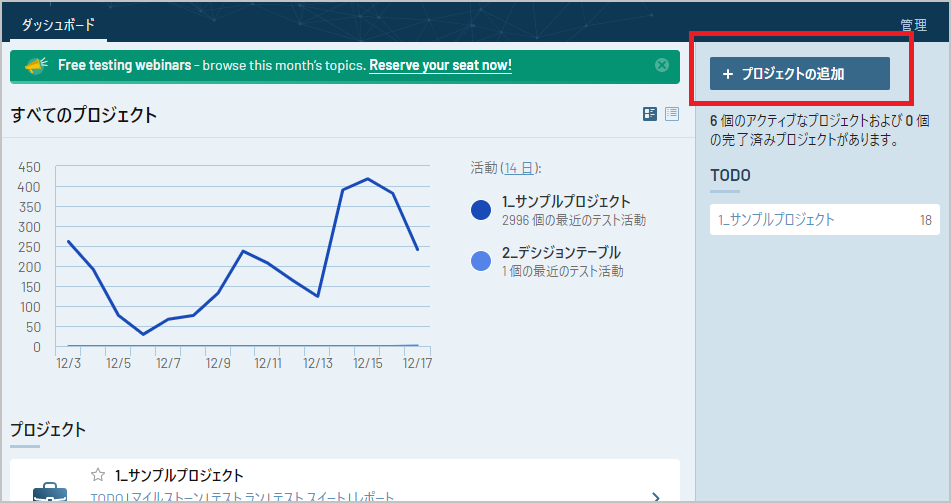951x503 pixels.
Task: Expand the 1_サンプルプロジェクト row chevron
Action: coord(655,496)
